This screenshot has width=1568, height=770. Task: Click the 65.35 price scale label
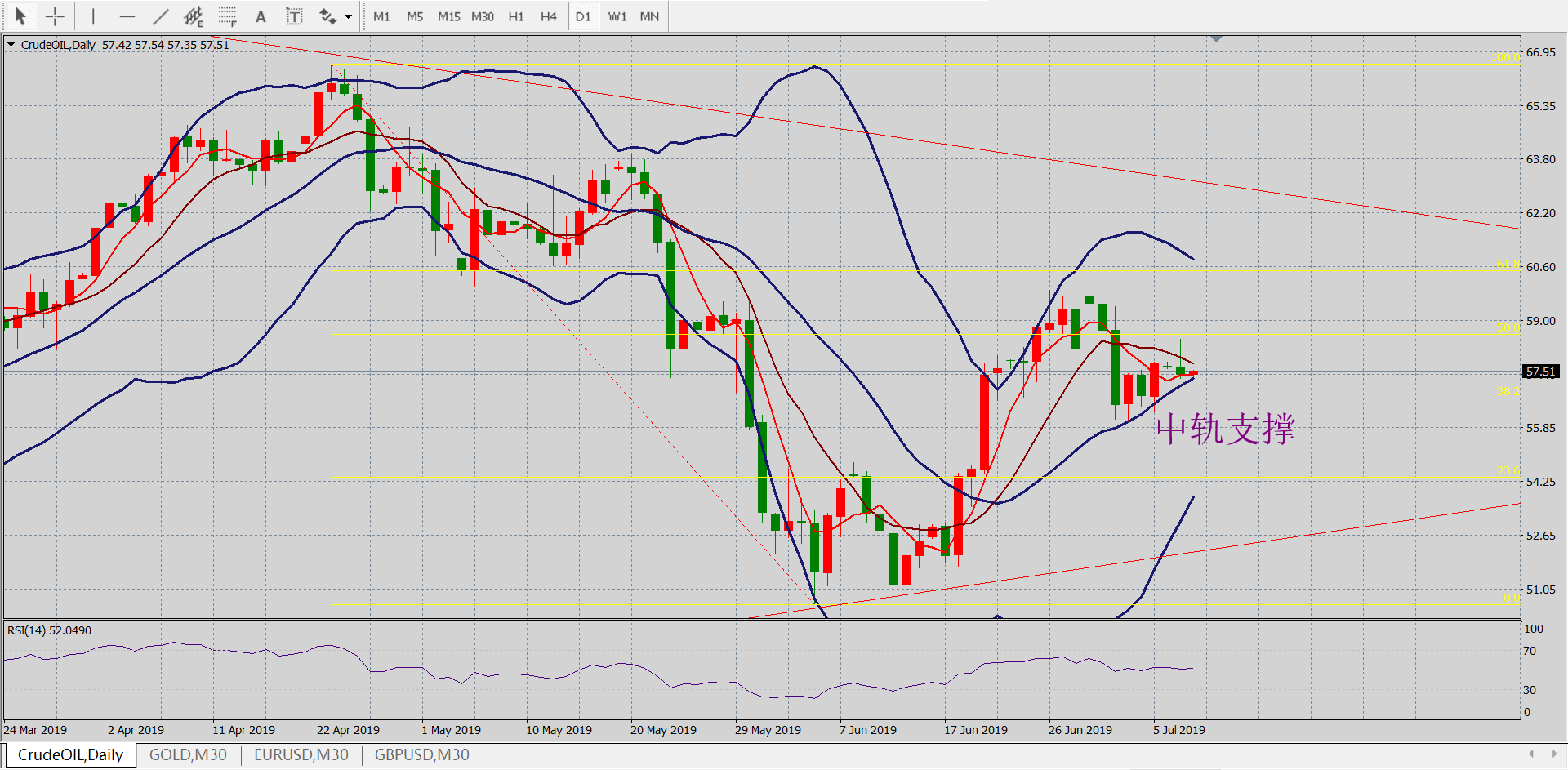(1541, 106)
